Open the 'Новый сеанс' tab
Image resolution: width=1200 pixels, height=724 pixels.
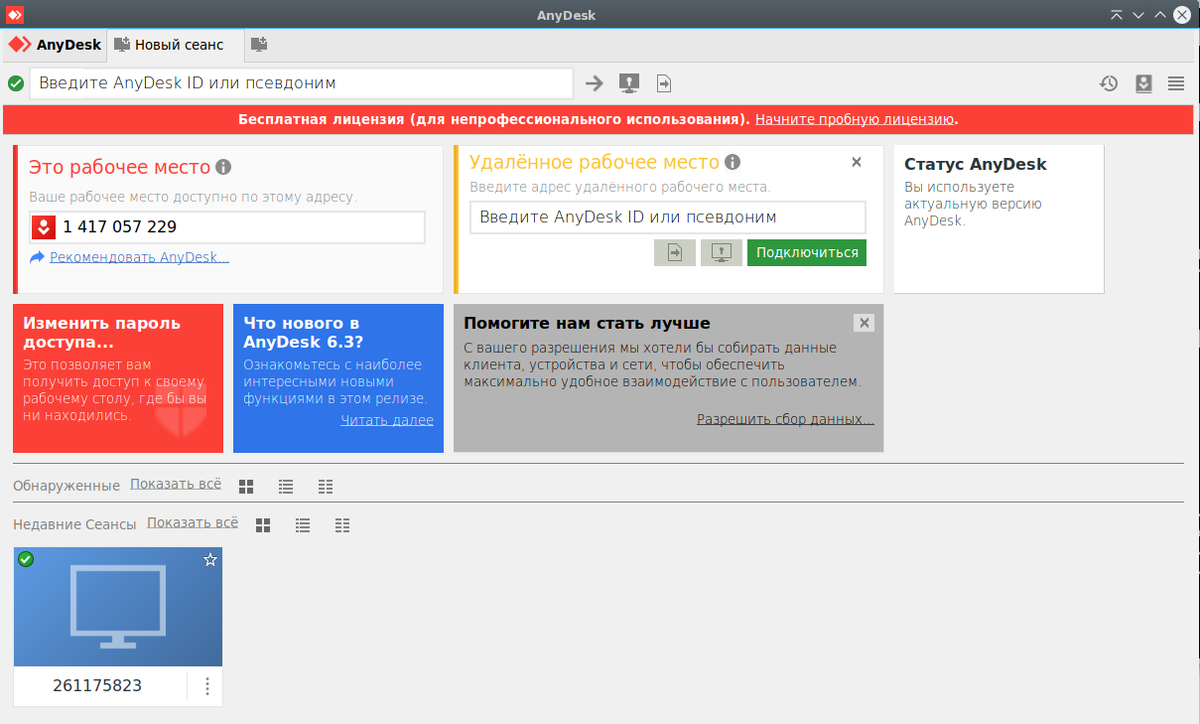[174, 45]
